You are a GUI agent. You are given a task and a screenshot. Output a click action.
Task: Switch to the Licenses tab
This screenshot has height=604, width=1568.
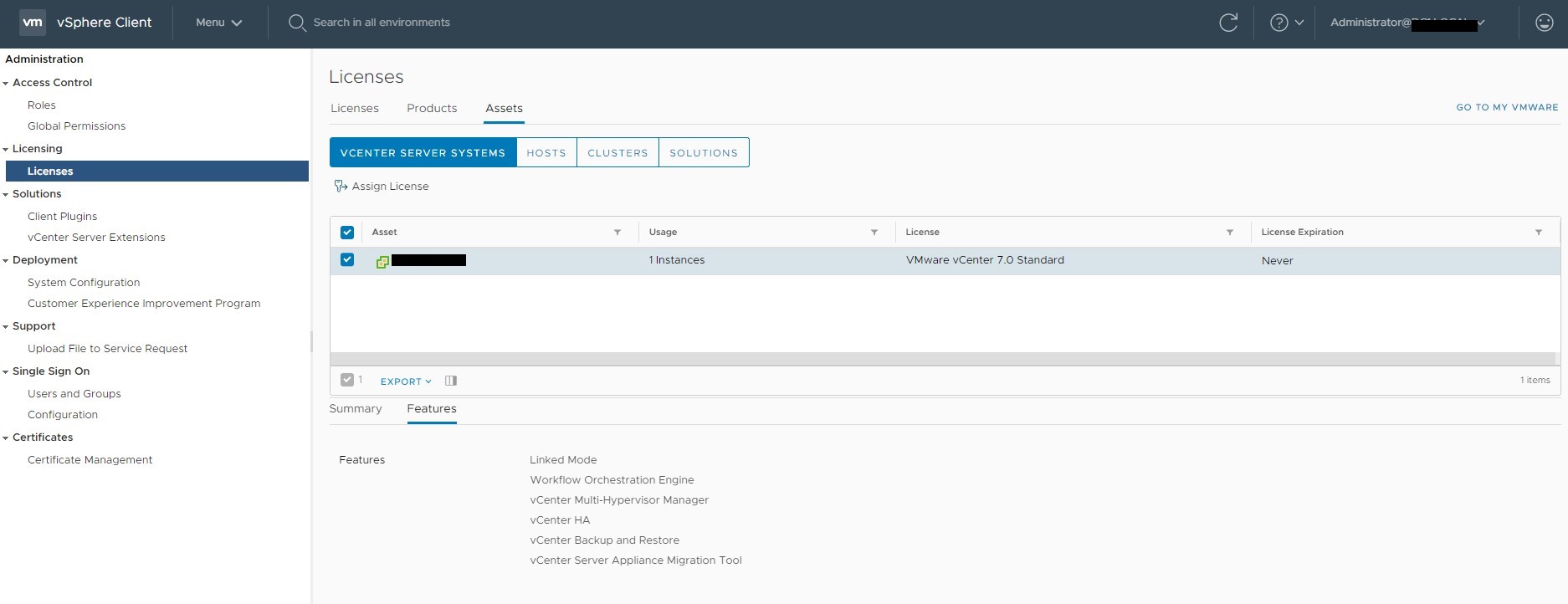(355, 109)
